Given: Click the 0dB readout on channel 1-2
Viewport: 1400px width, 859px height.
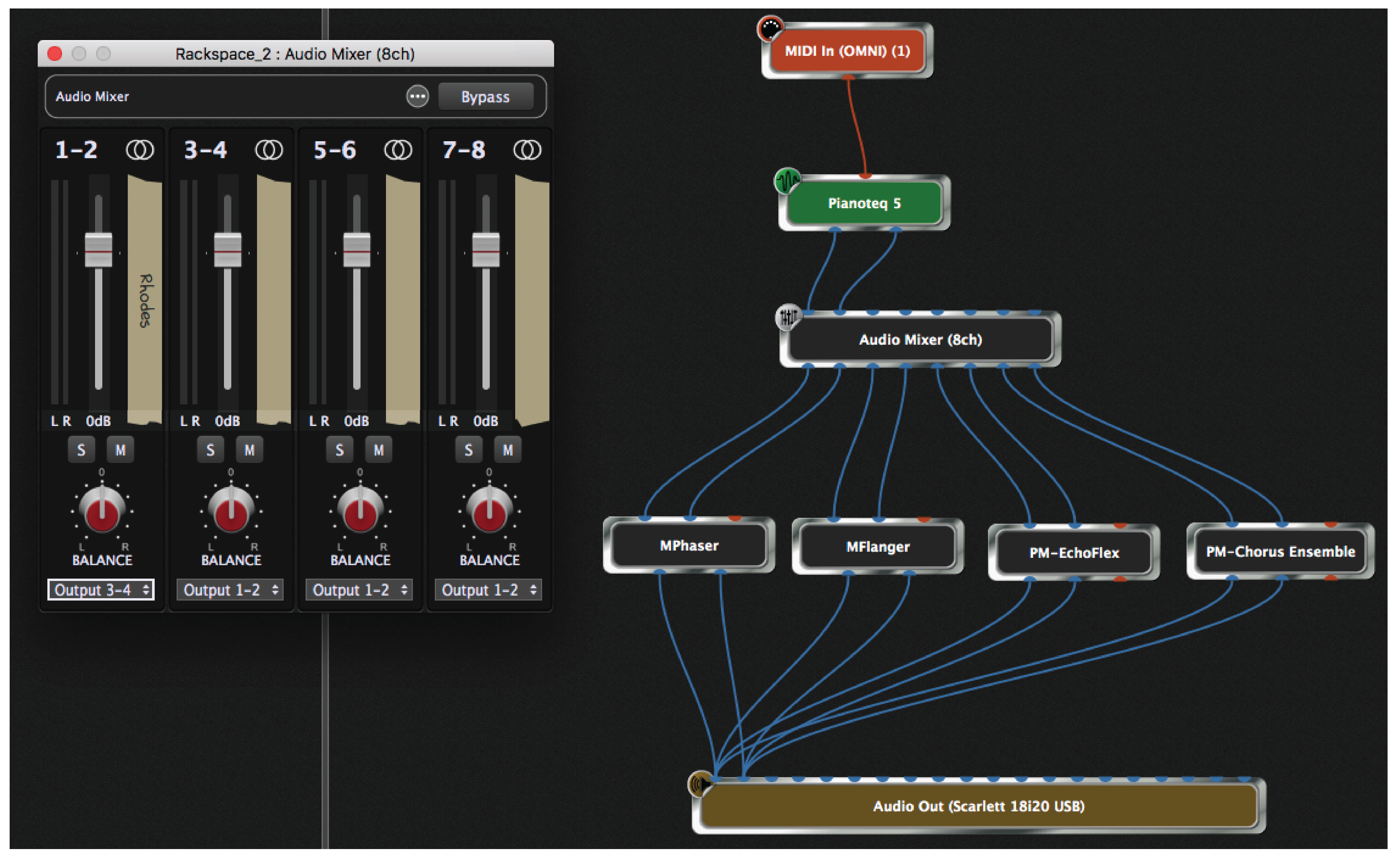Looking at the screenshot, I should [98, 421].
